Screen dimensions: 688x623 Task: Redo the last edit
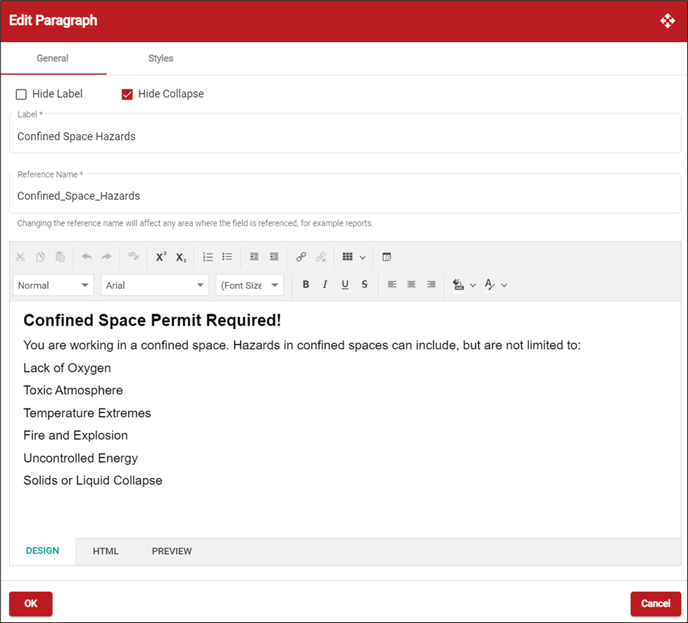tap(107, 257)
